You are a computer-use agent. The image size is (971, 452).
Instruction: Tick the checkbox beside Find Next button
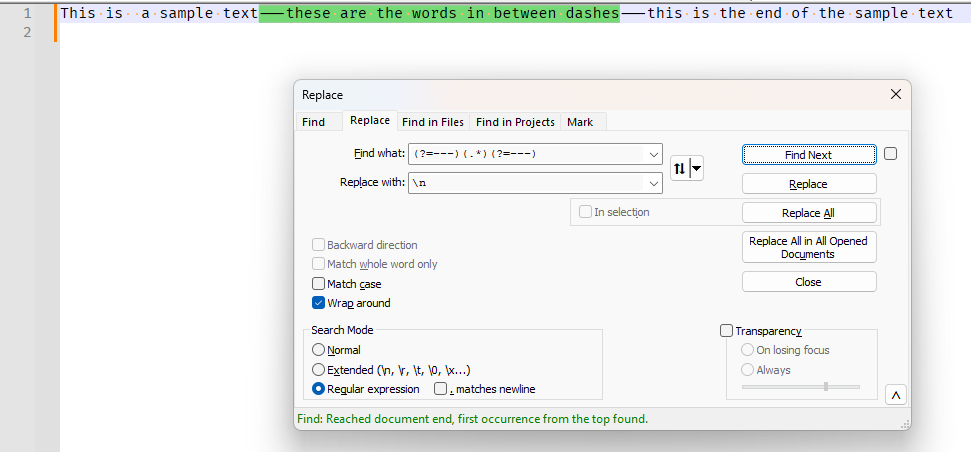click(890, 154)
